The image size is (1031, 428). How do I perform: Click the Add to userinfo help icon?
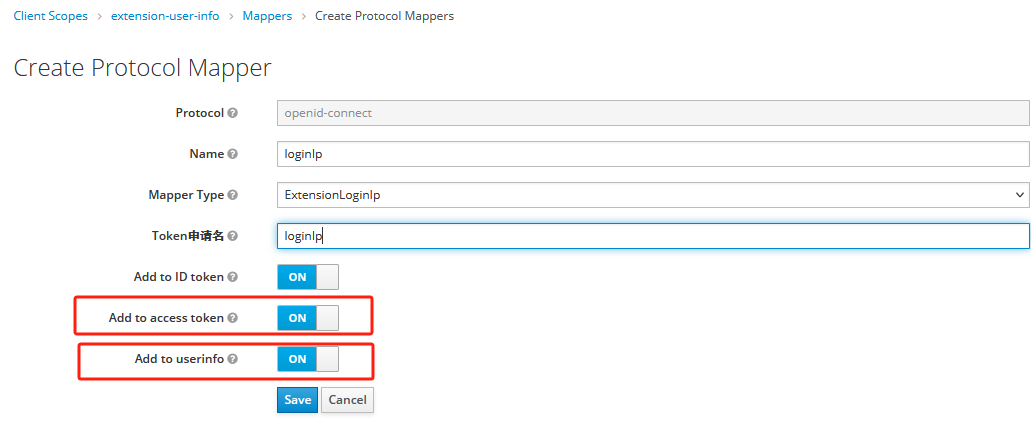[x=233, y=359]
